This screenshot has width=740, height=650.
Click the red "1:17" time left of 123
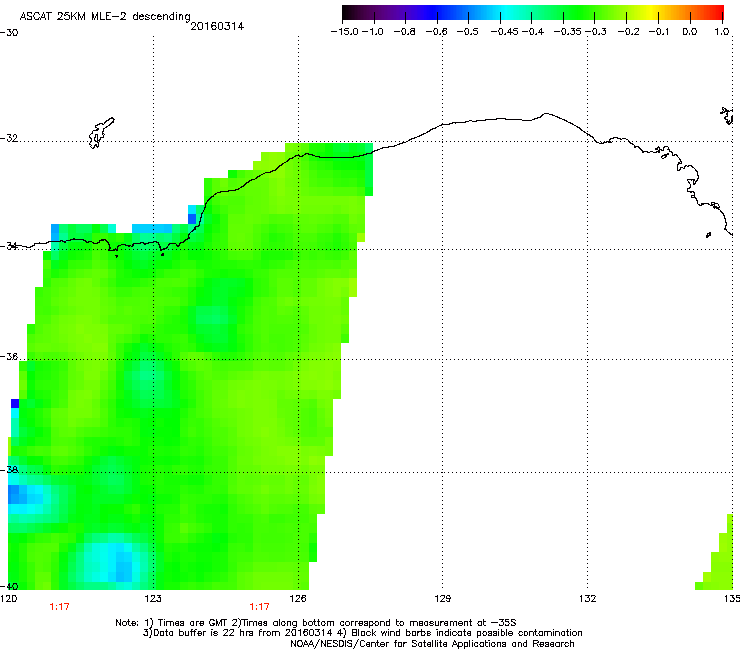pos(59,607)
